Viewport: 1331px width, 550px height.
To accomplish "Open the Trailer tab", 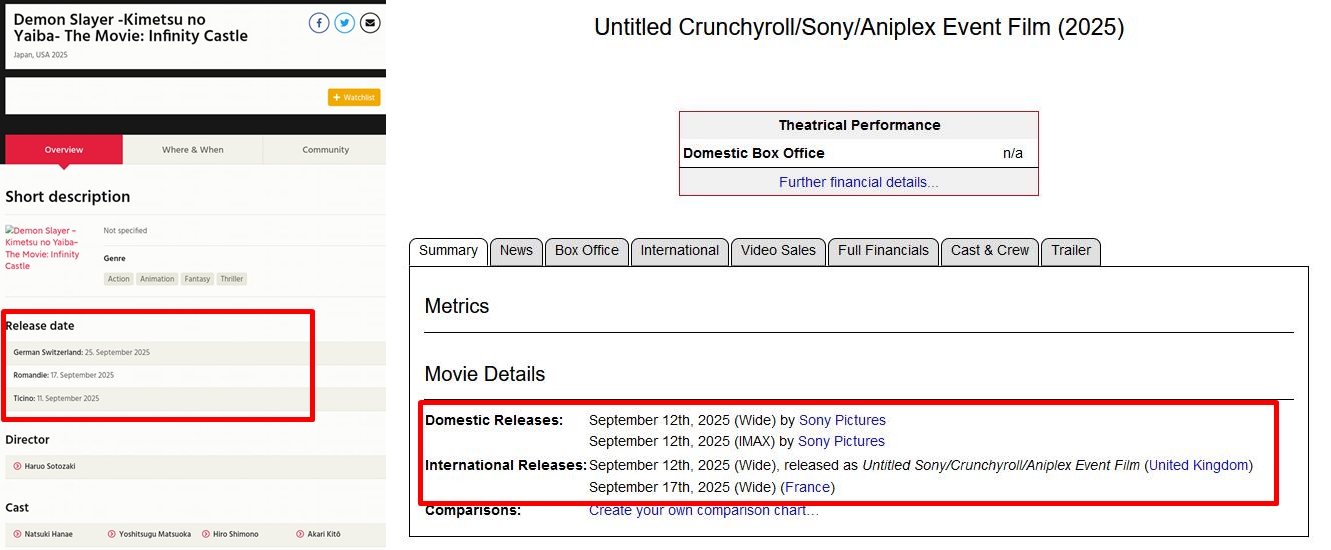I will (x=1071, y=251).
